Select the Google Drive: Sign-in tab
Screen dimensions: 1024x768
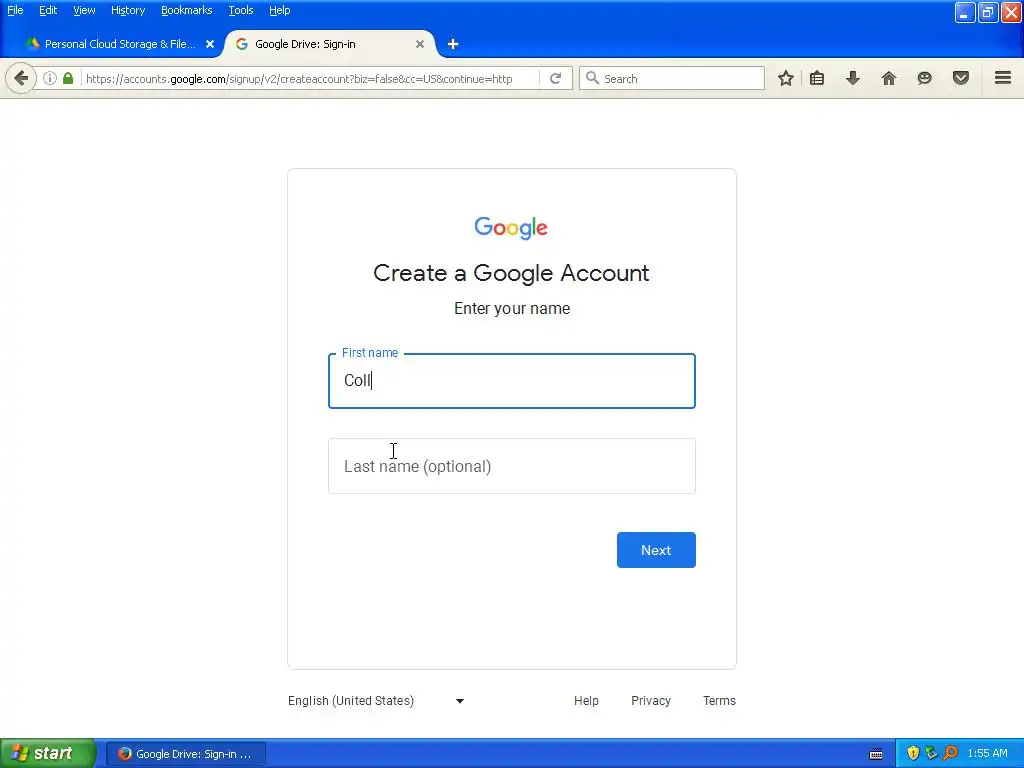point(329,44)
